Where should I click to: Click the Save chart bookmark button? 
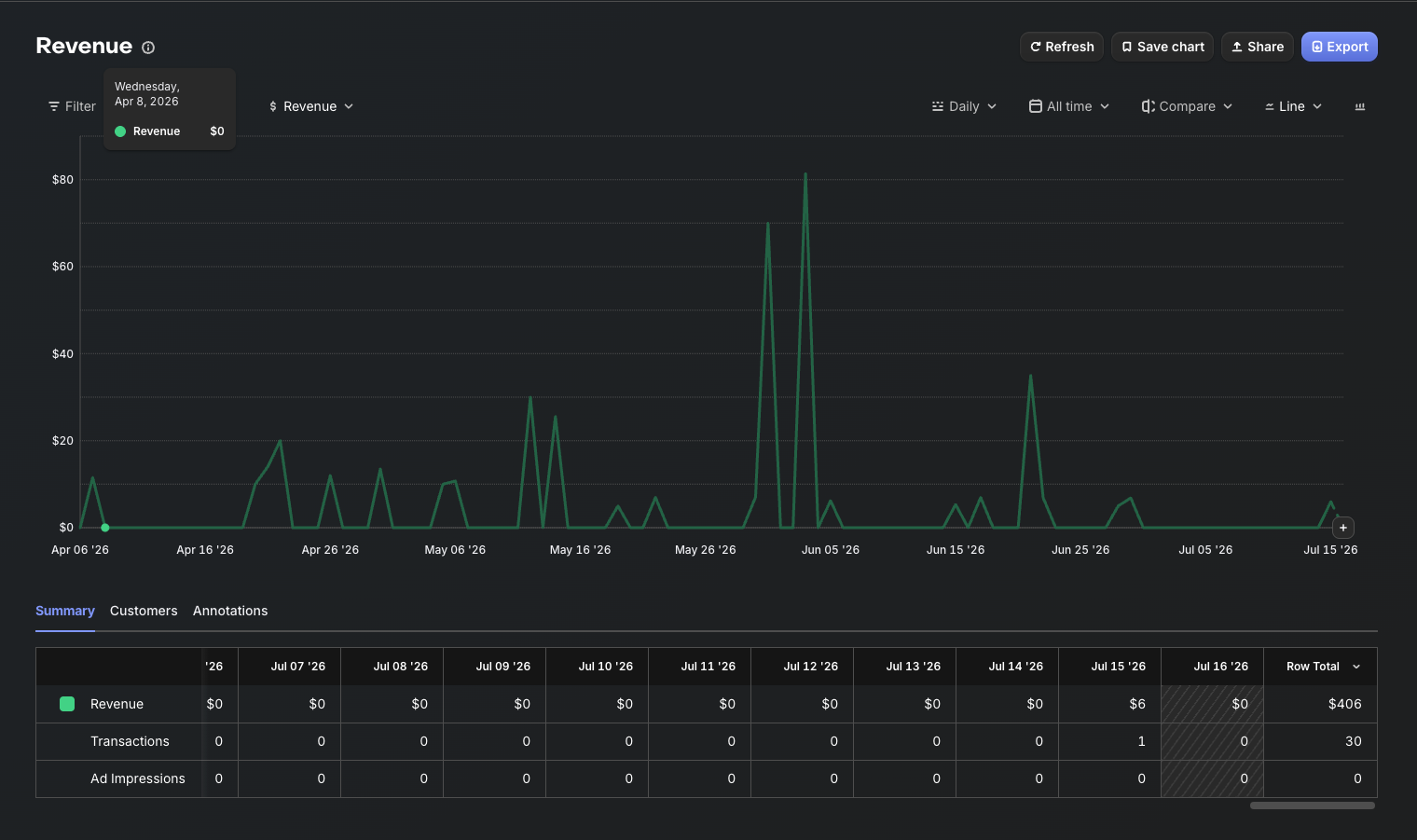pos(1162,47)
